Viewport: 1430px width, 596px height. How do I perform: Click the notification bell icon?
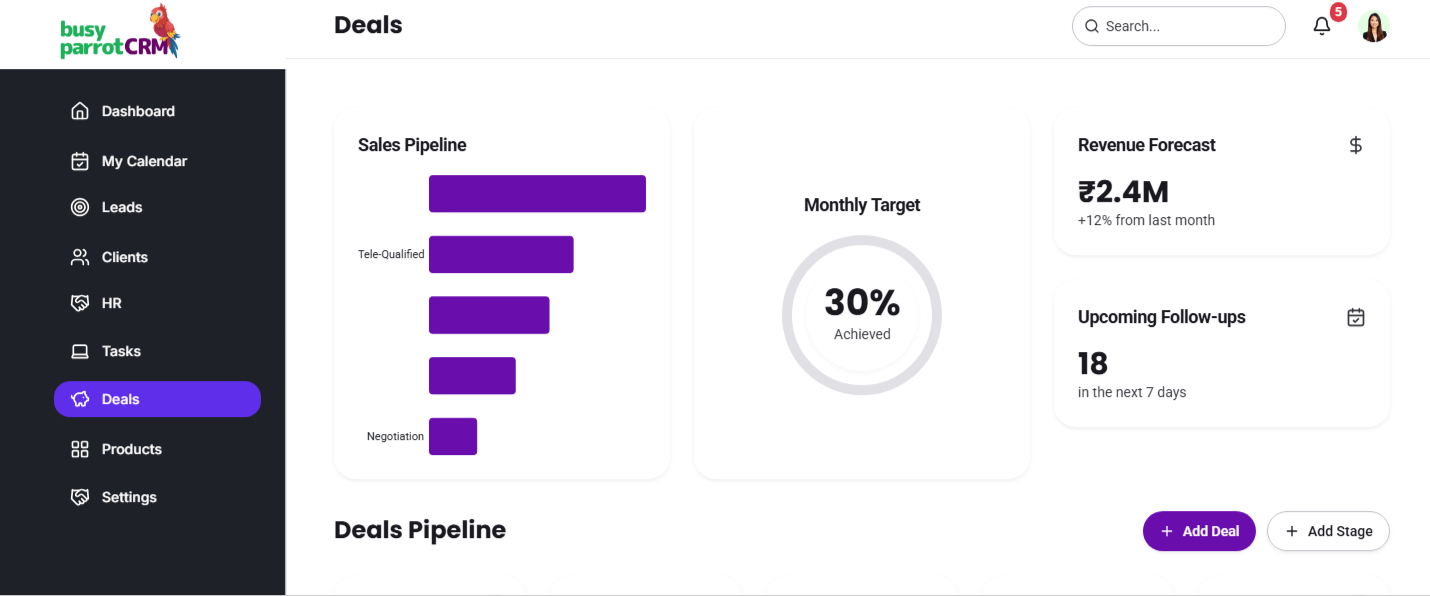[1322, 27]
